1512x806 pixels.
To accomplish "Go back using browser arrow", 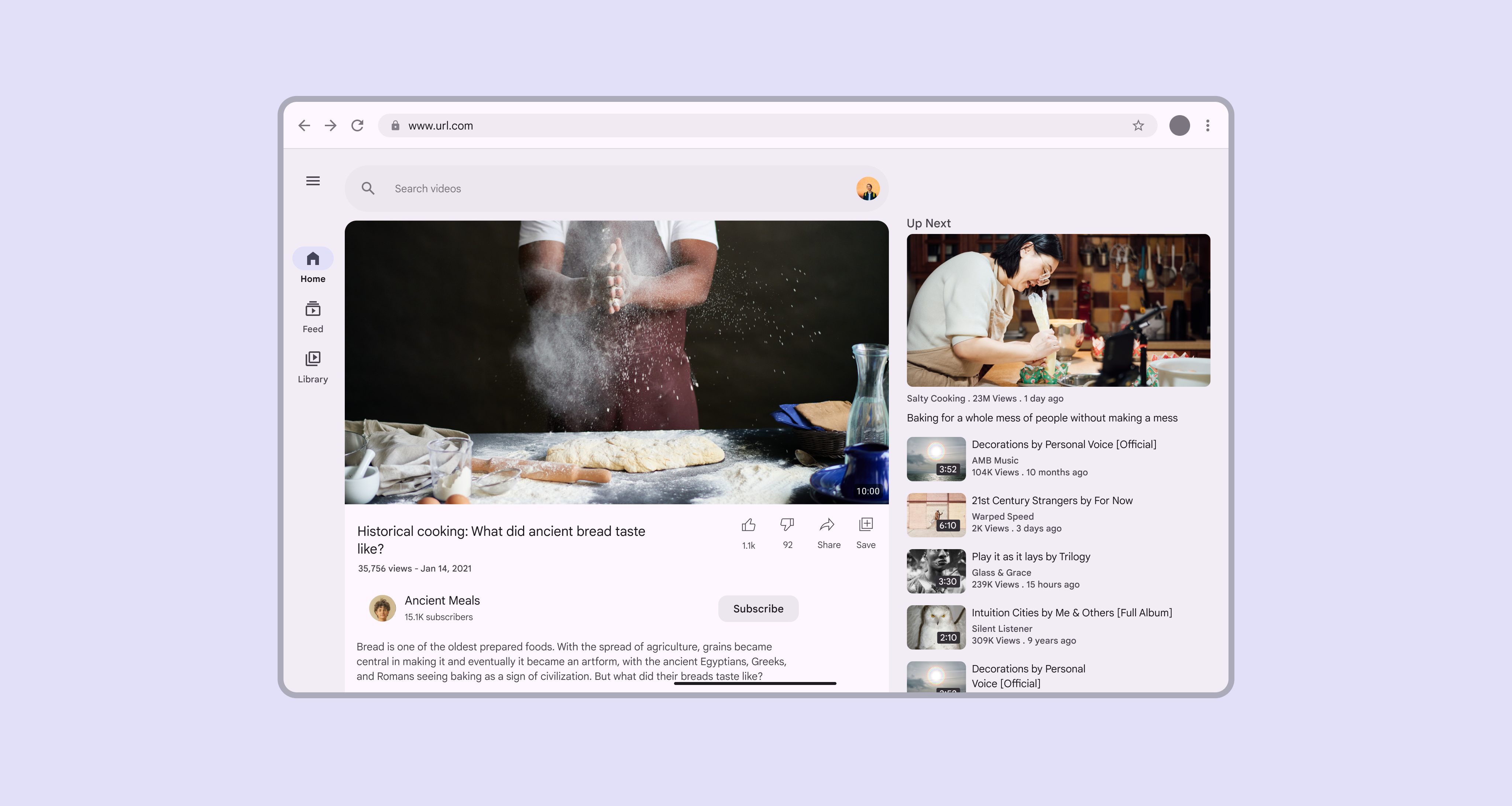I will pos(304,125).
